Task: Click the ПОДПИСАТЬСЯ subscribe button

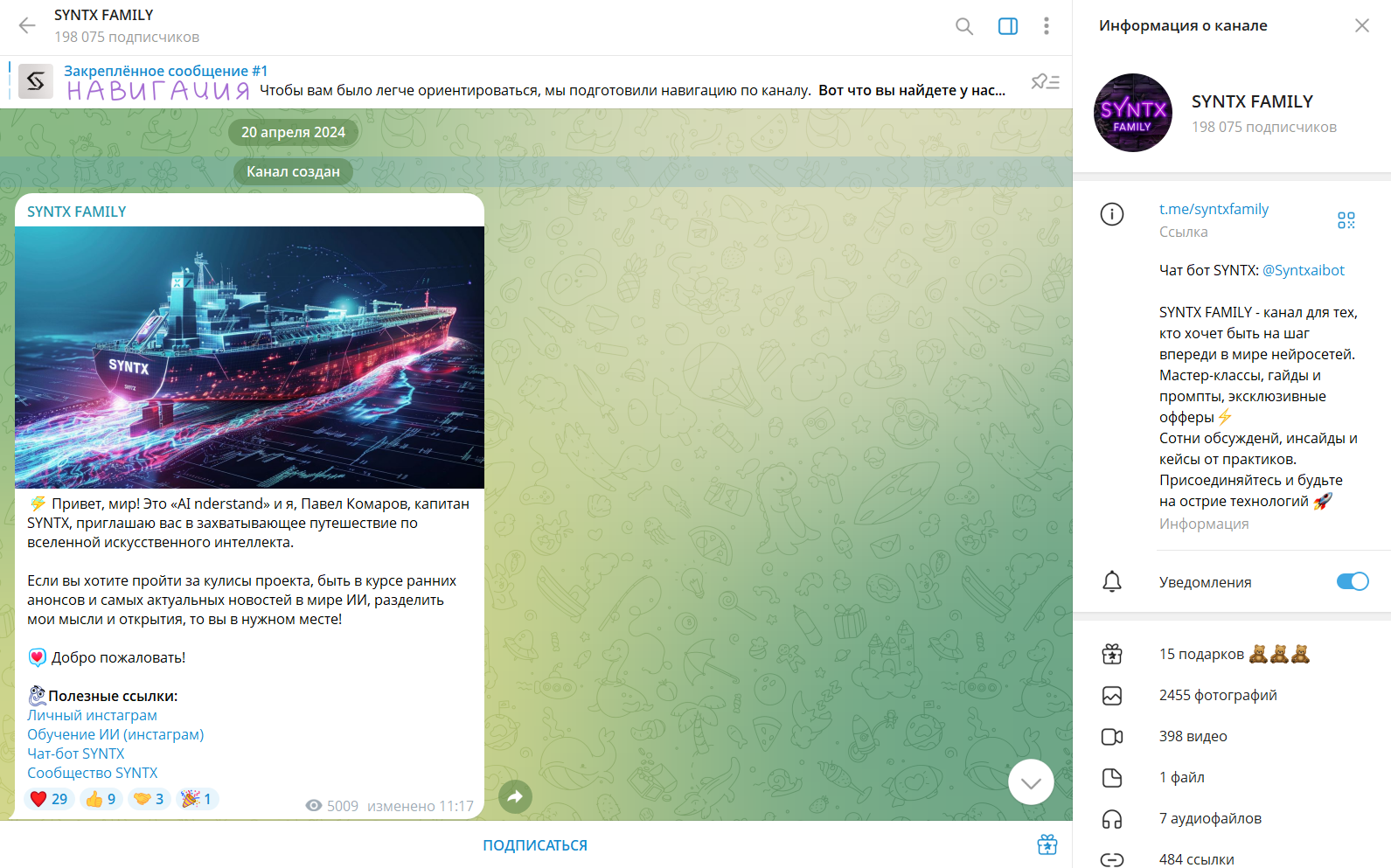Action: coord(535,845)
